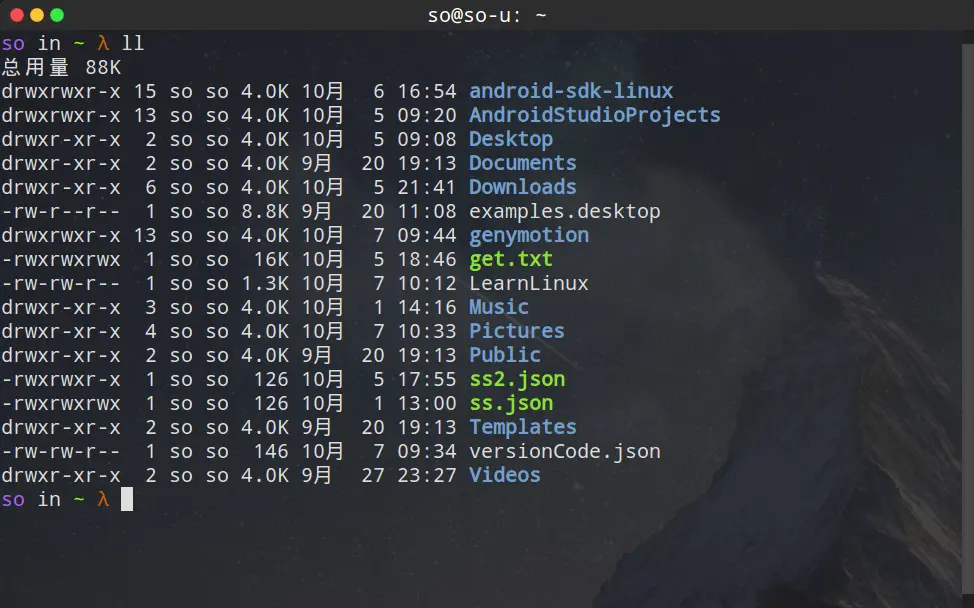Image resolution: width=974 pixels, height=608 pixels.
Task: Click the cursor block at the bottom prompt
Action: [127, 499]
